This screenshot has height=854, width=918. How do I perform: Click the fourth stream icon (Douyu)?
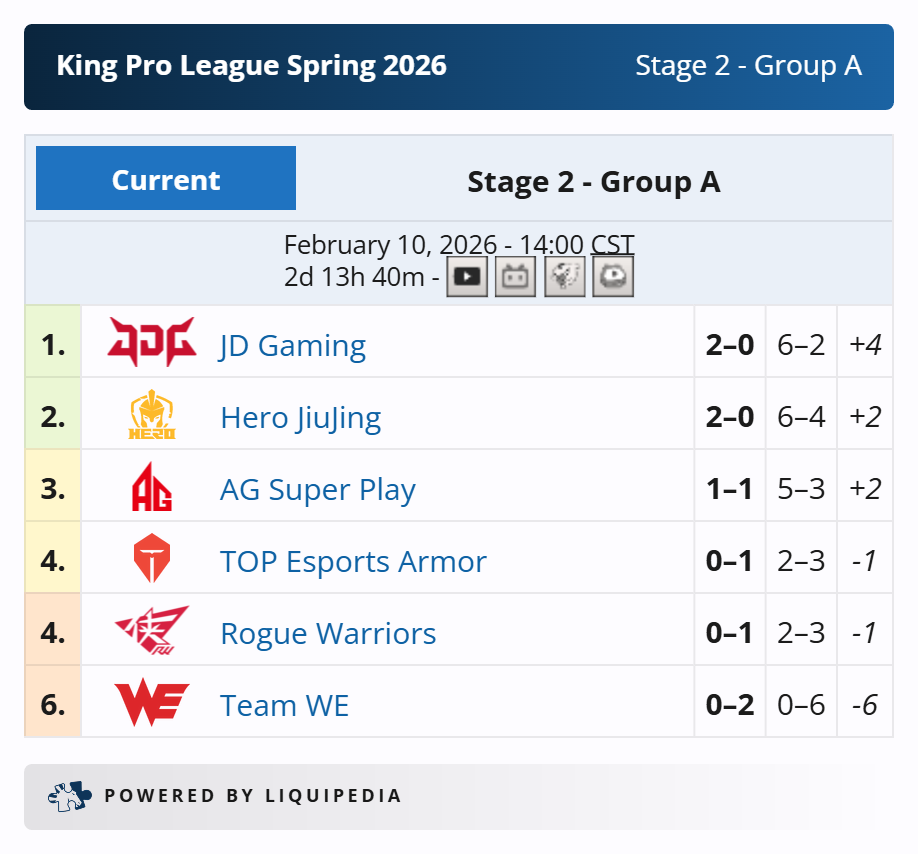coord(613,276)
